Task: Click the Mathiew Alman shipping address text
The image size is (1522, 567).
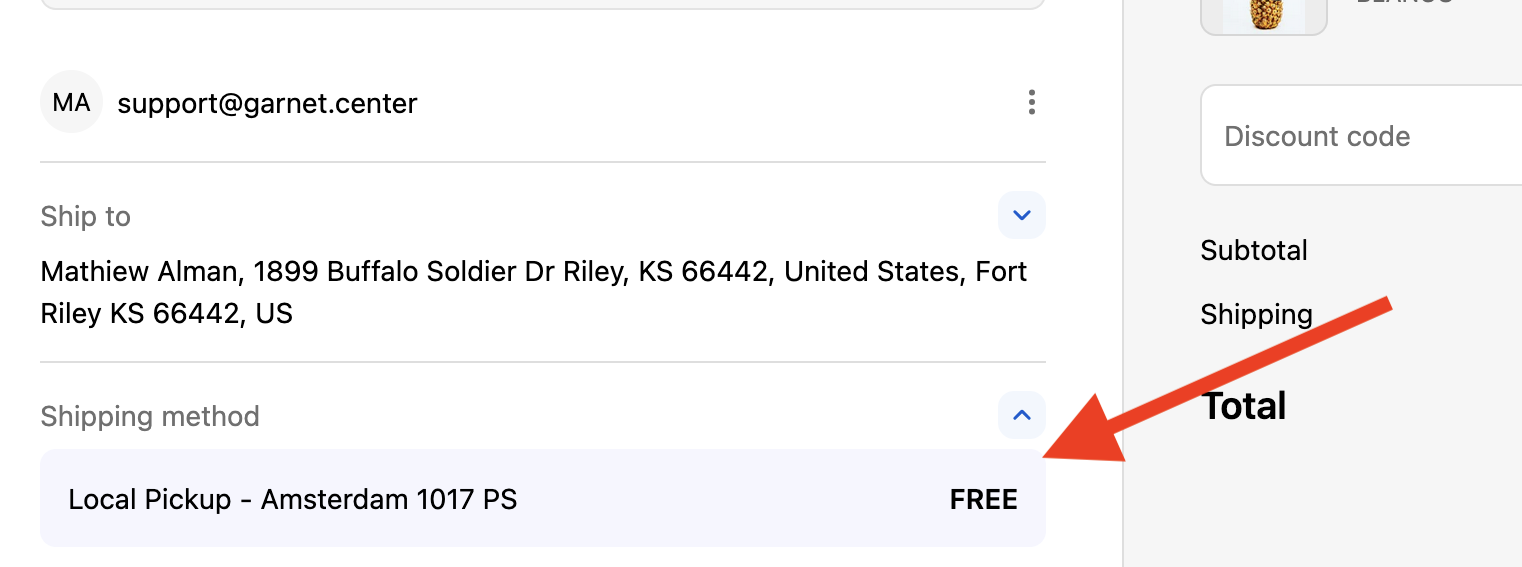Action: [x=533, y=292]
